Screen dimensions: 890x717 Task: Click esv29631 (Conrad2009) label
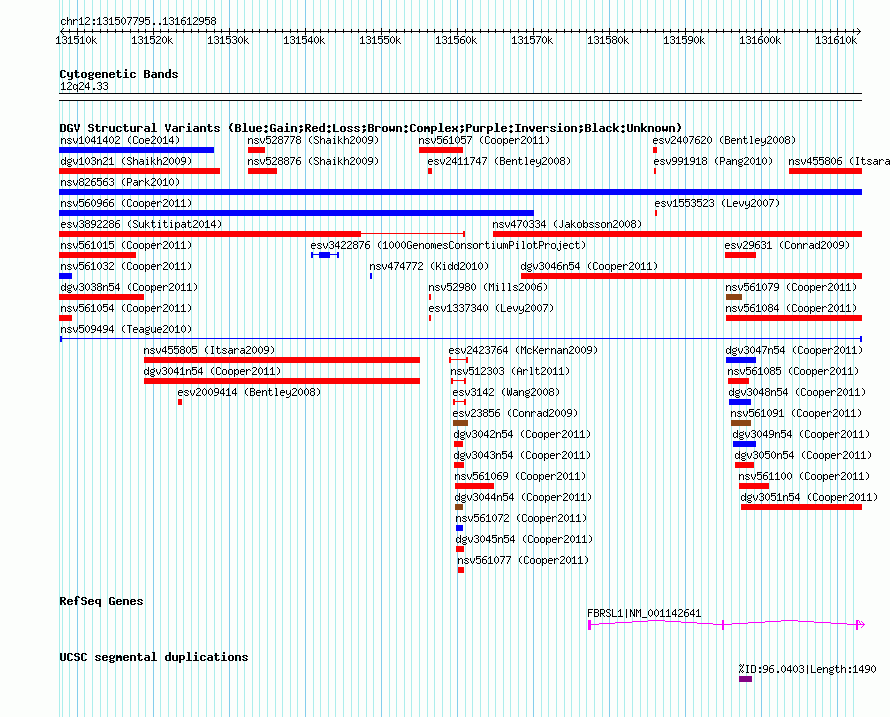787,245
